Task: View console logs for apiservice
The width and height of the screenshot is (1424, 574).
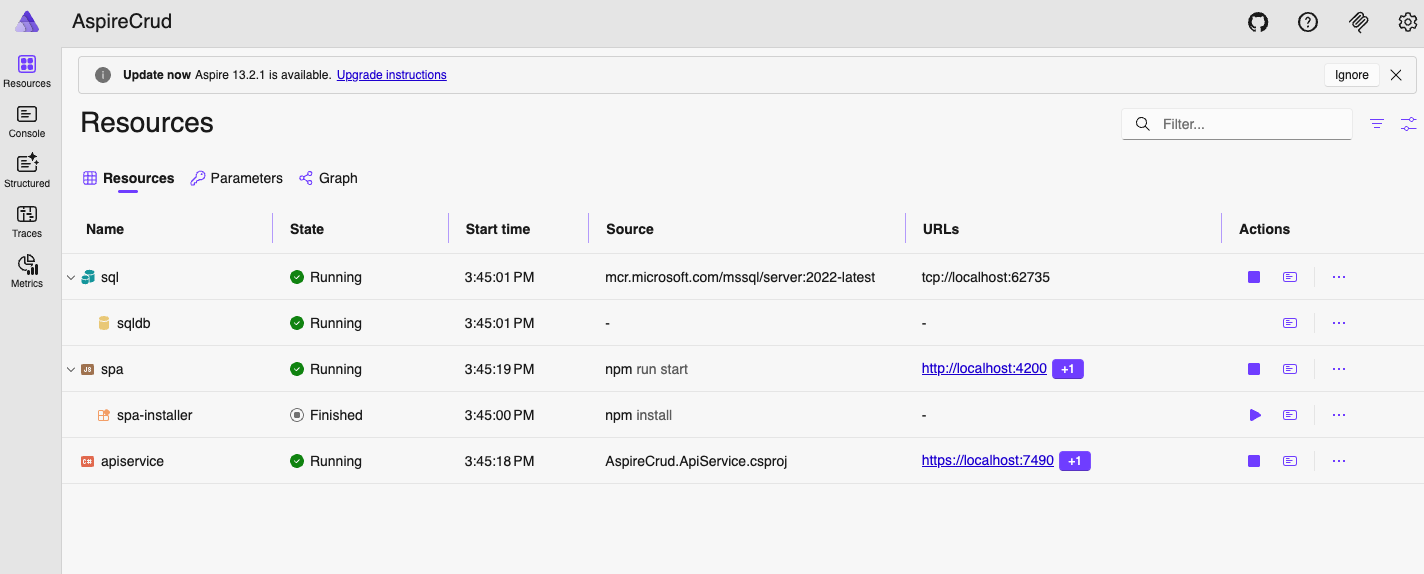Action: tap(1290, 461)
